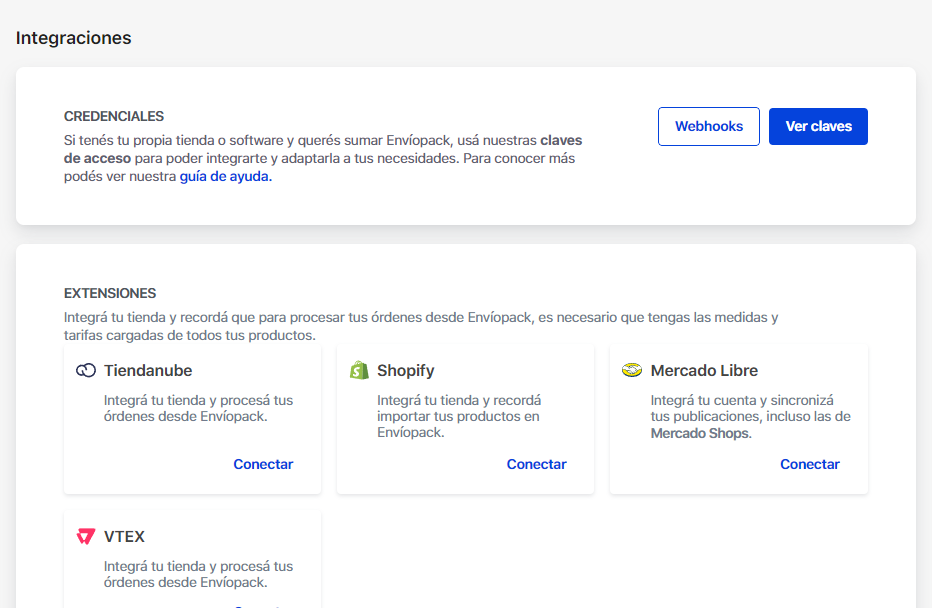This screenshot has width=932, height=608.
Task: Click the CREDENCIALES section title
Action: point(114,116)
